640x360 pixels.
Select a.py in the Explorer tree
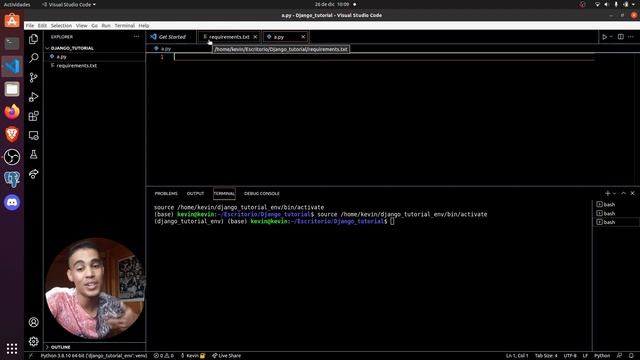pyautogui.click(x=94, y=57)
